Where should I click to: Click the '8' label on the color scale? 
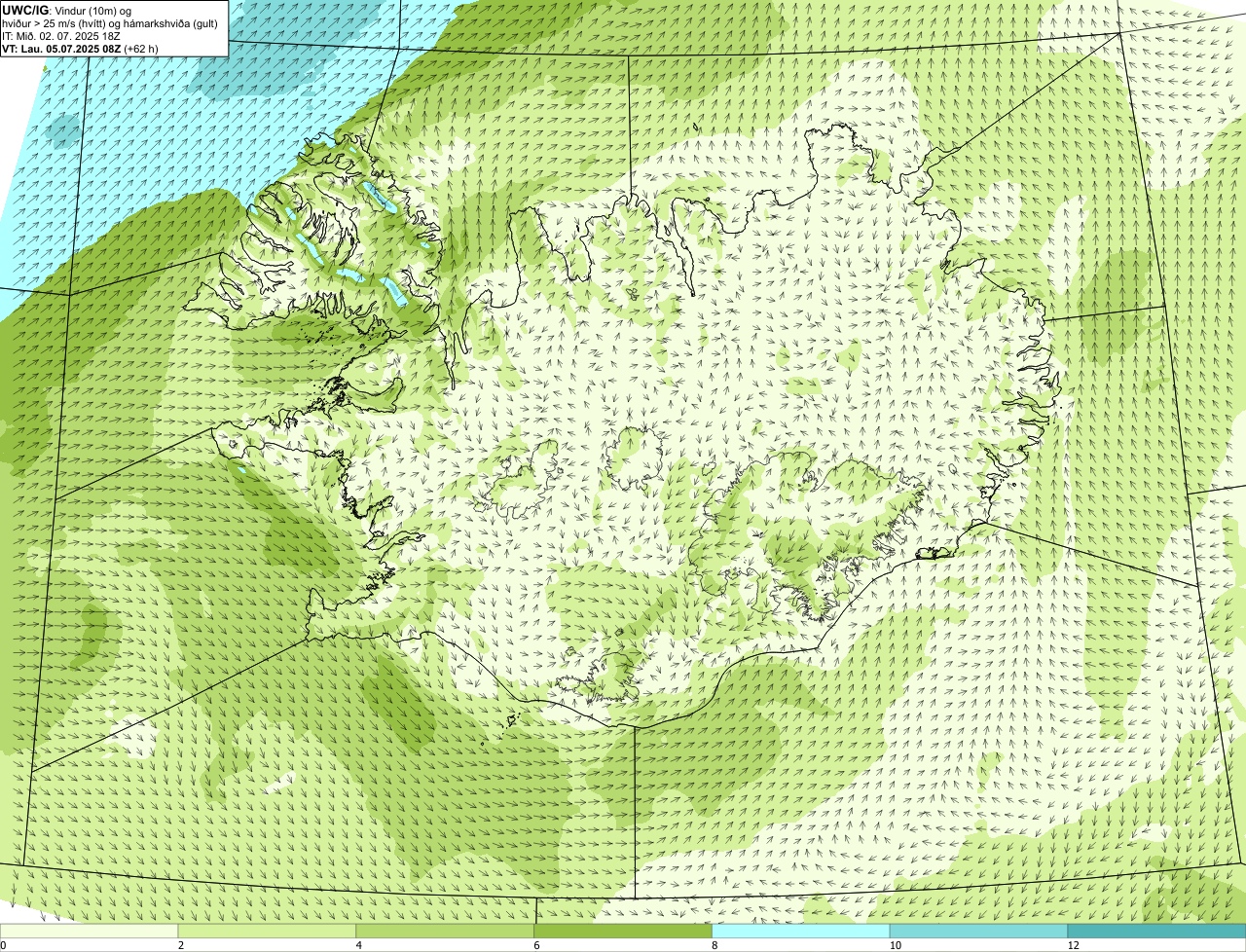point(715,945)
